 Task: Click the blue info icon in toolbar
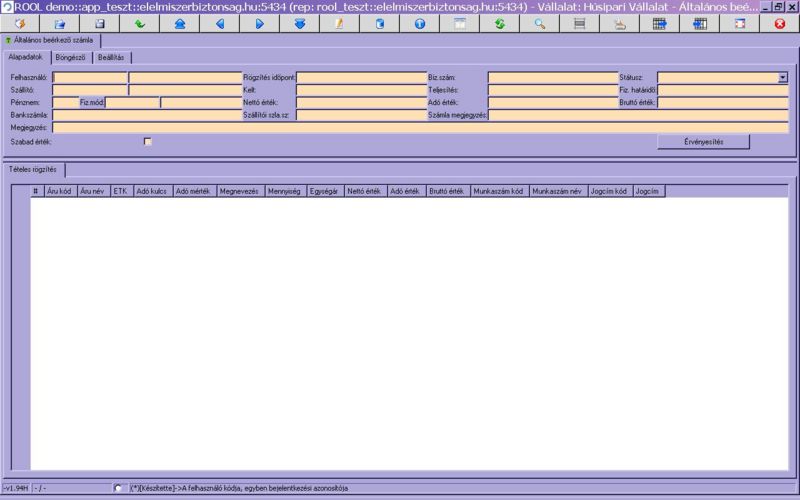coord(419,23)
